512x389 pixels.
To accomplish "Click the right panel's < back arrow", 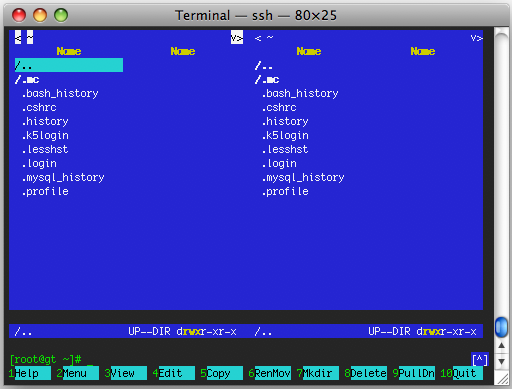I will (x=258, y=38).
